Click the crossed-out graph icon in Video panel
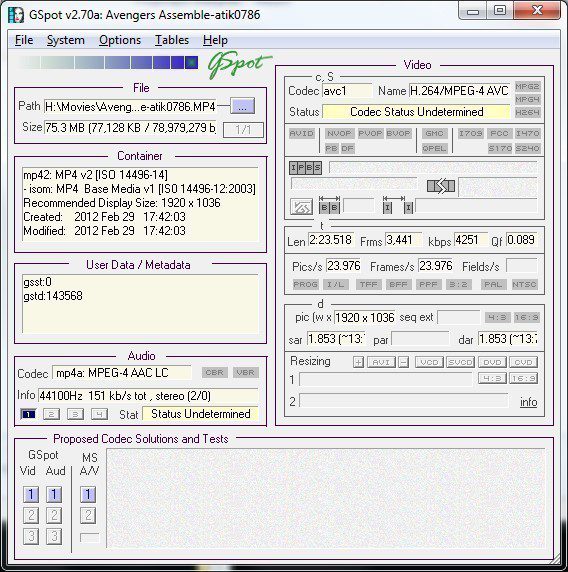 [301, 207]
